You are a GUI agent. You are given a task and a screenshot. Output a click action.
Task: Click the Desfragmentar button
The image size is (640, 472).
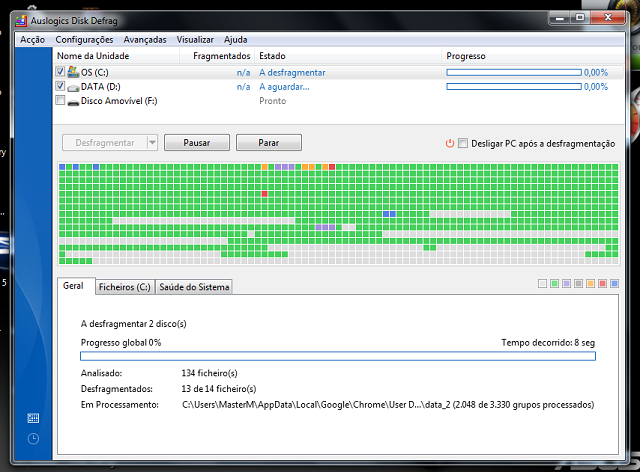point(105,142)
